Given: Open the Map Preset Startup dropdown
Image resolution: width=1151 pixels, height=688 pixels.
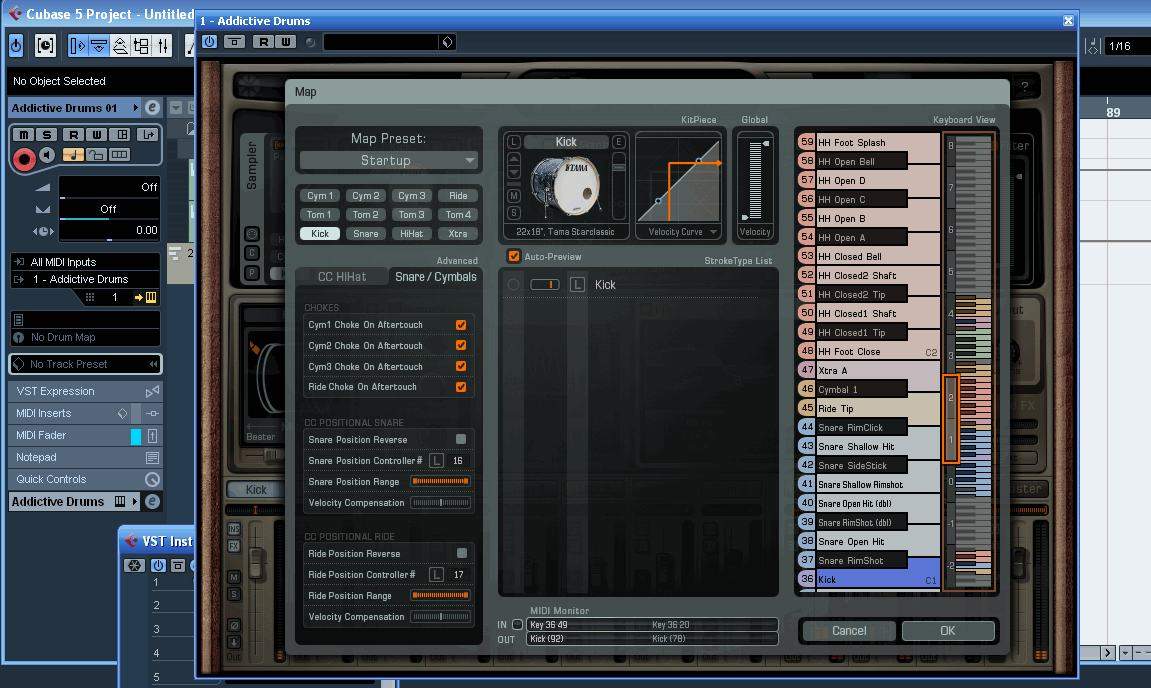Looking at the screenshot, I should click(388, 160).
